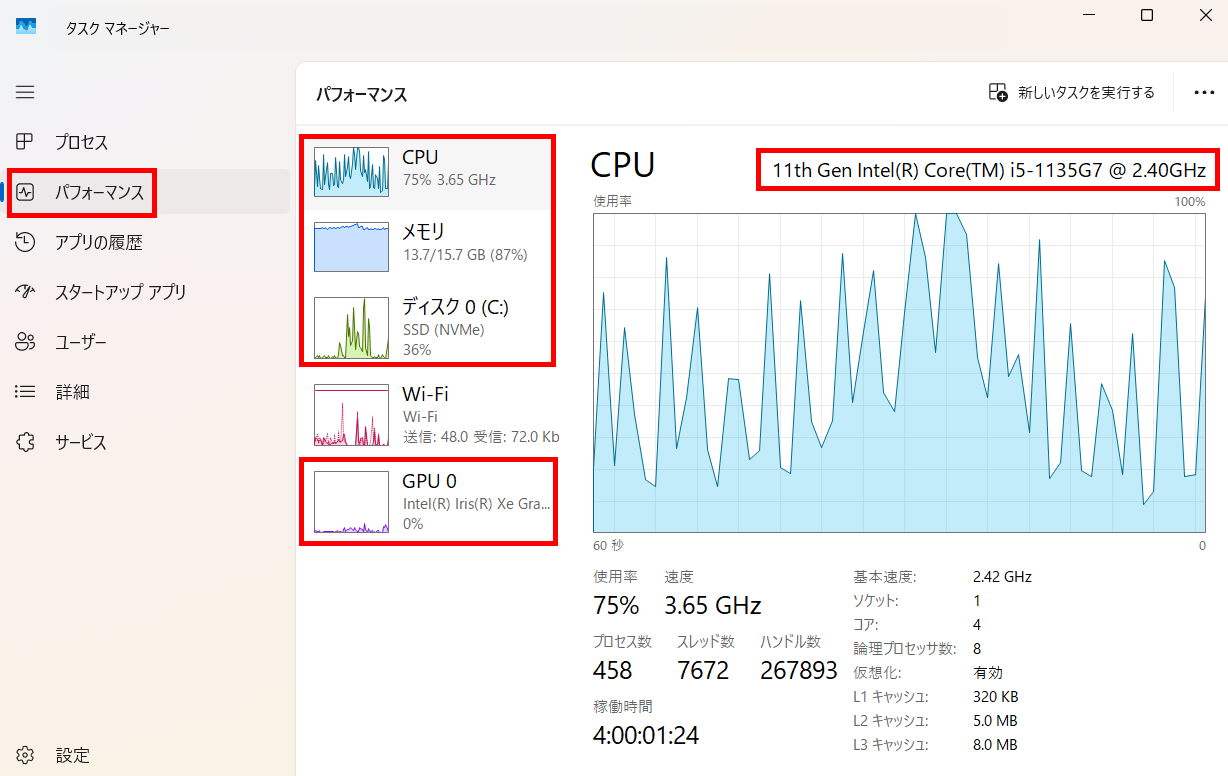
Task: Open the ユーザー users icon
Action: 25,342
